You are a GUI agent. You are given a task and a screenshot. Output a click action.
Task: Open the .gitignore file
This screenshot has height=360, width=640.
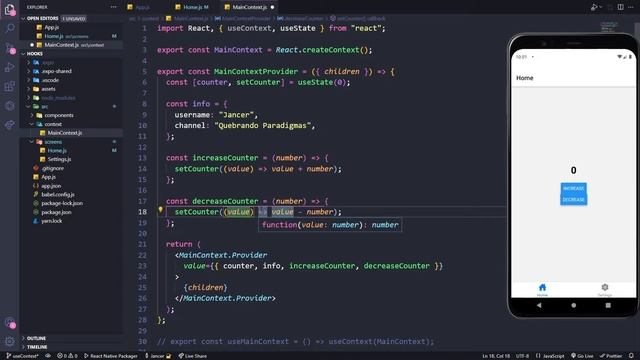point(52,168)
